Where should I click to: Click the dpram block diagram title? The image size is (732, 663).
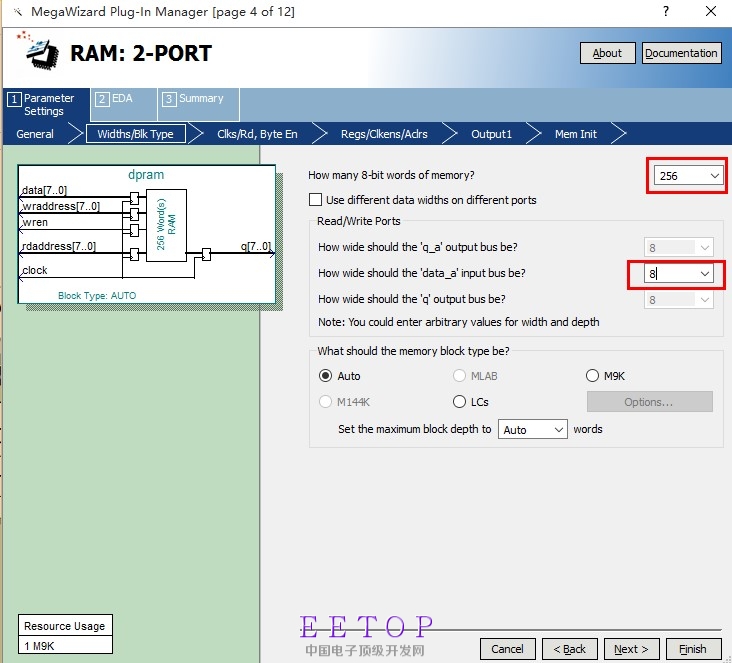tap(146, 175)
